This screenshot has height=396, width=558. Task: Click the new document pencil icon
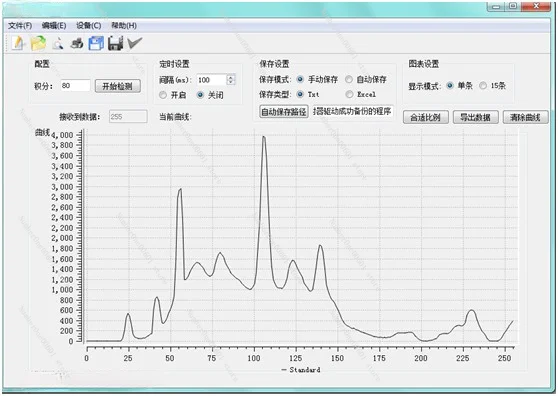18,43
